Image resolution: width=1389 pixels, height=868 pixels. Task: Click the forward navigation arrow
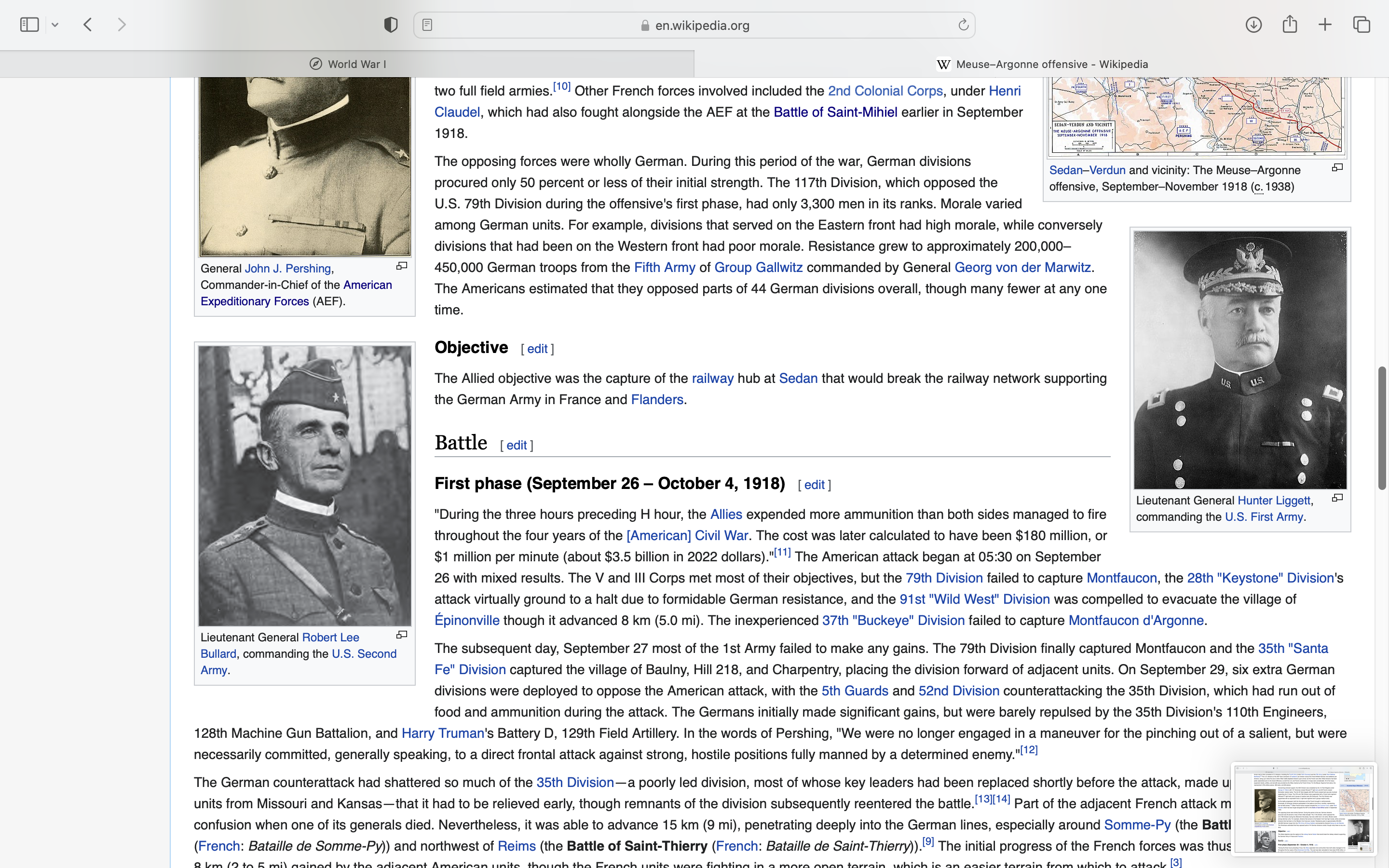coord(121,25)
